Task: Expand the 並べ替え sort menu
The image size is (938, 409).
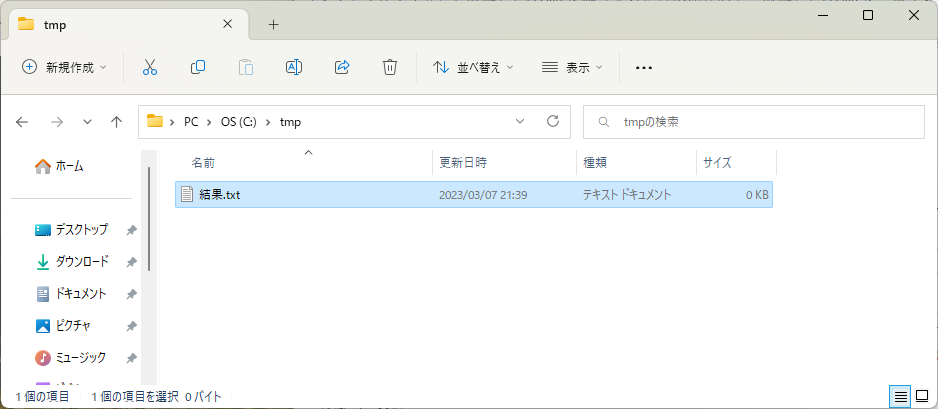Action: pos(473,67)
